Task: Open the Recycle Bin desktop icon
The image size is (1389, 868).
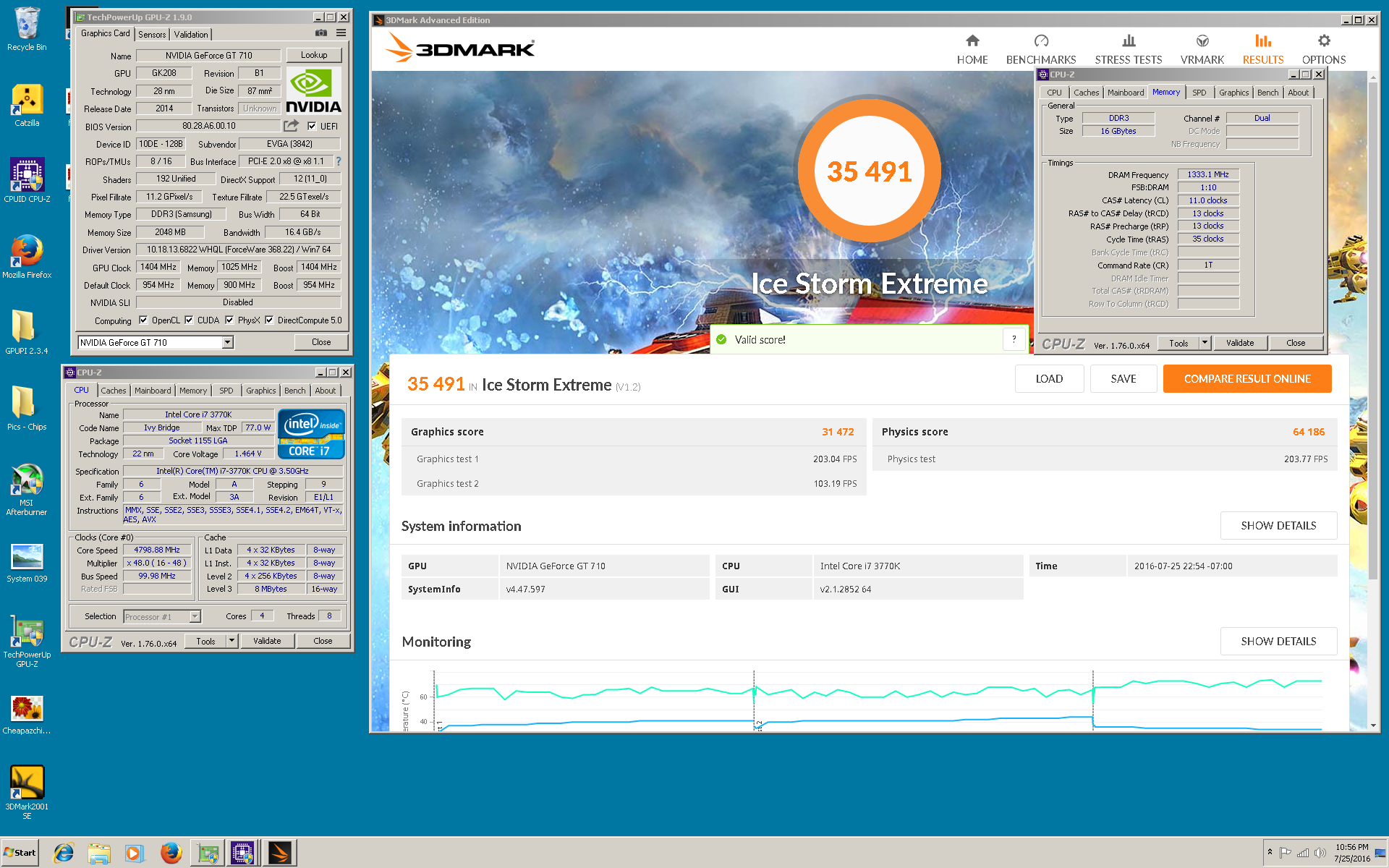Action: pyautogui.click(x=27, y=29)
